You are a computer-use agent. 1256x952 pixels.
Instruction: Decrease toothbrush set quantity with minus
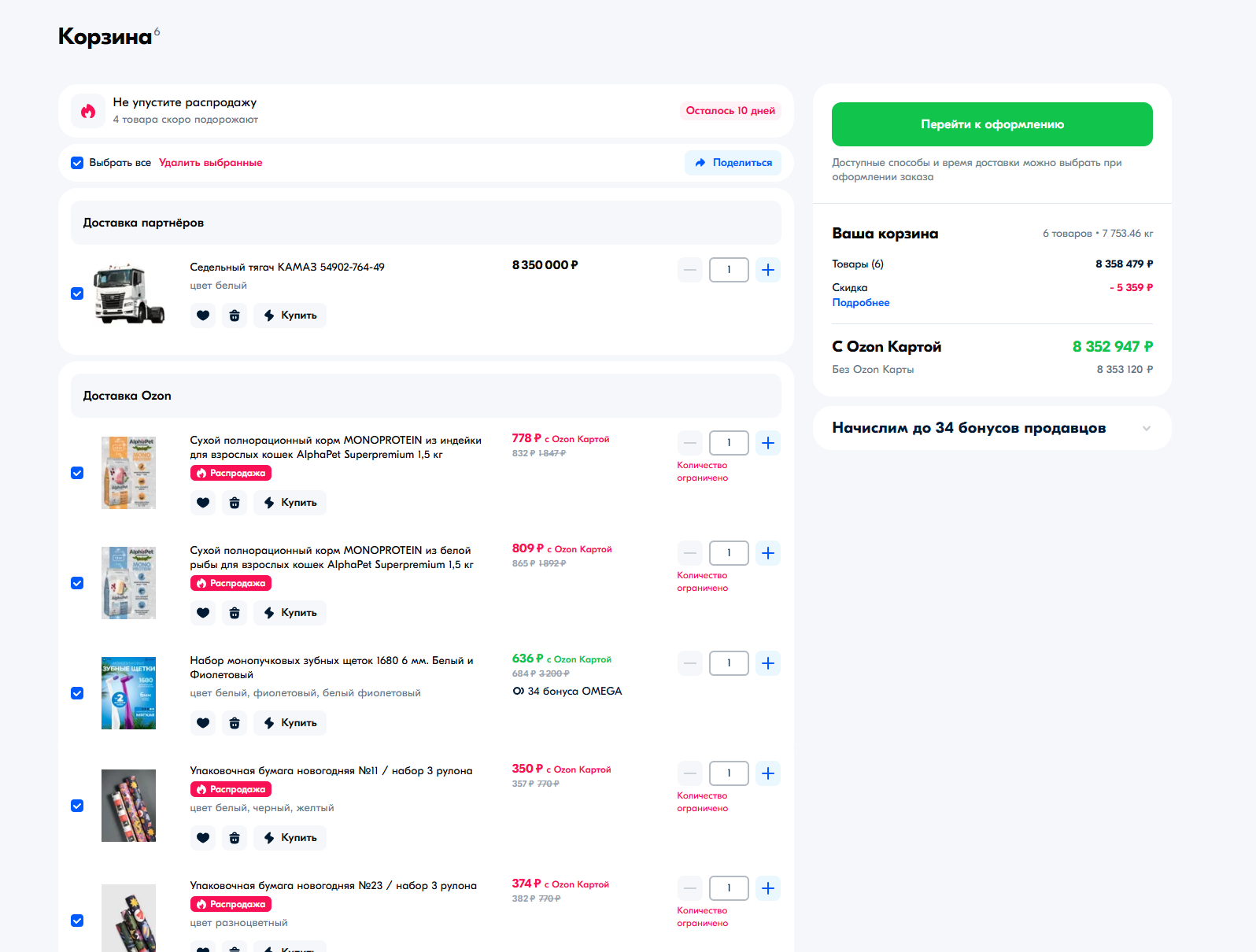click(x=690, y=663)
